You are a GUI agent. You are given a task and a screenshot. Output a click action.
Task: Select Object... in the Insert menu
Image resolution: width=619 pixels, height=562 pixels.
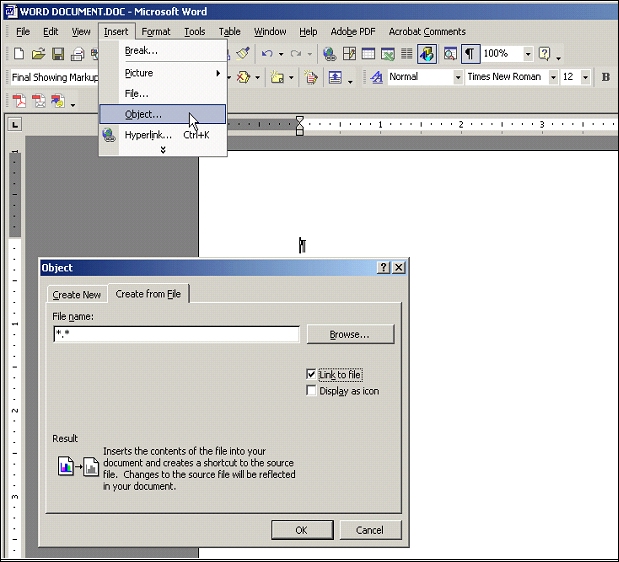click(163, 114)
